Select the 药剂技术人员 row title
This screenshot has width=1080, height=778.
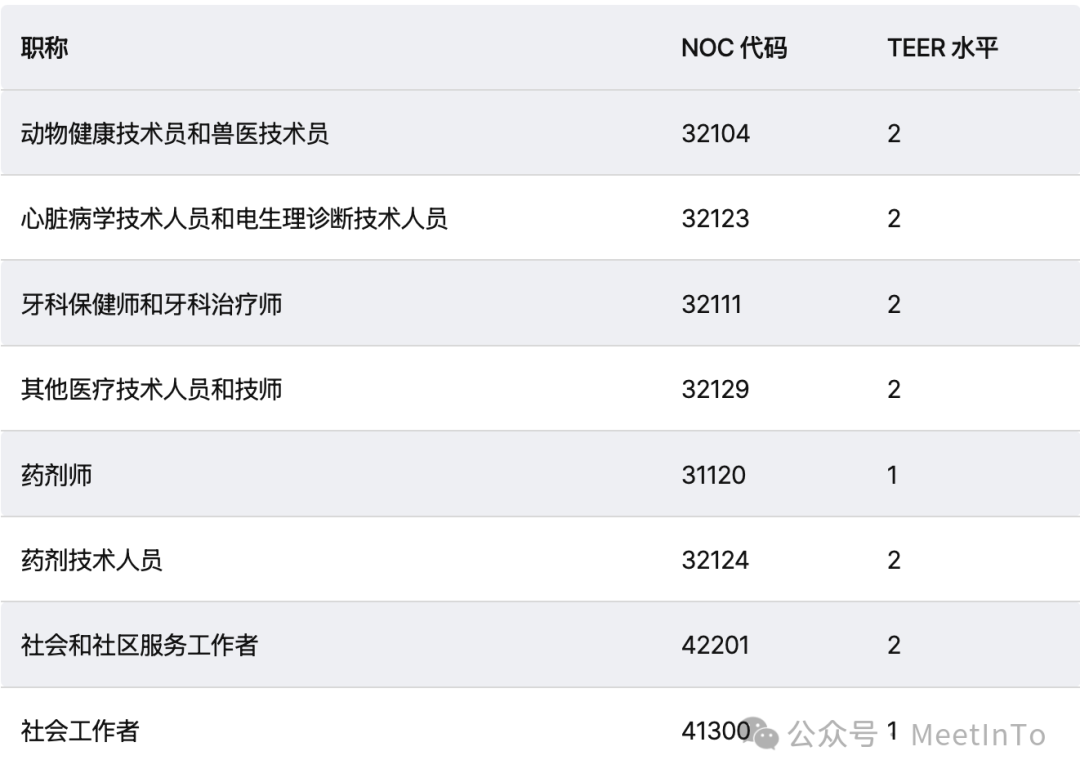pyautogui.click(x=92, y=560)
